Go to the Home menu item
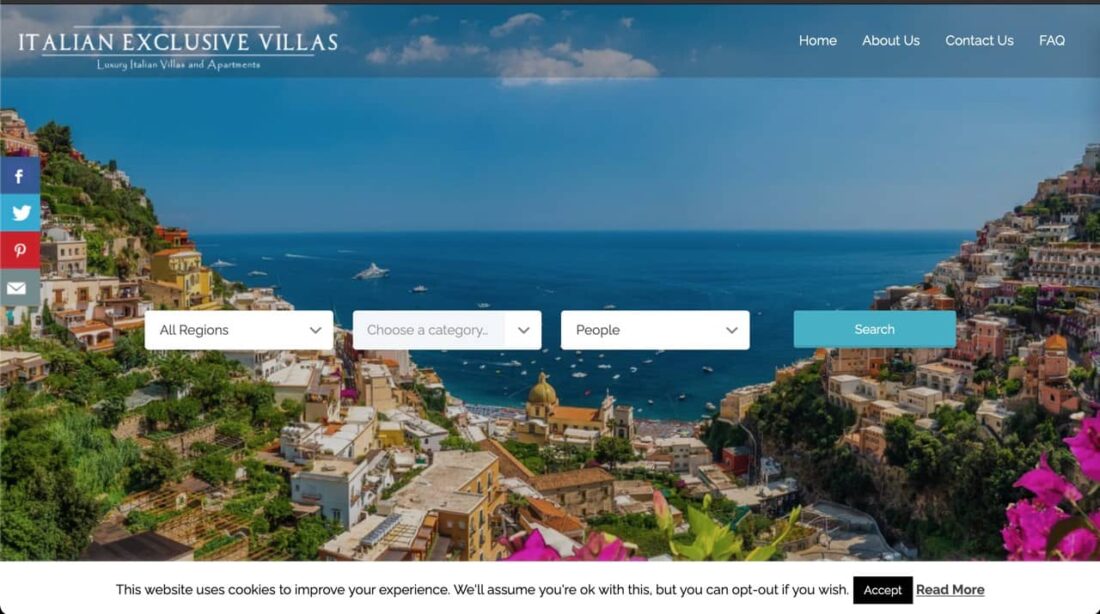The width and height of the screenshot is (1100, 614). click(x=817, y=41)
